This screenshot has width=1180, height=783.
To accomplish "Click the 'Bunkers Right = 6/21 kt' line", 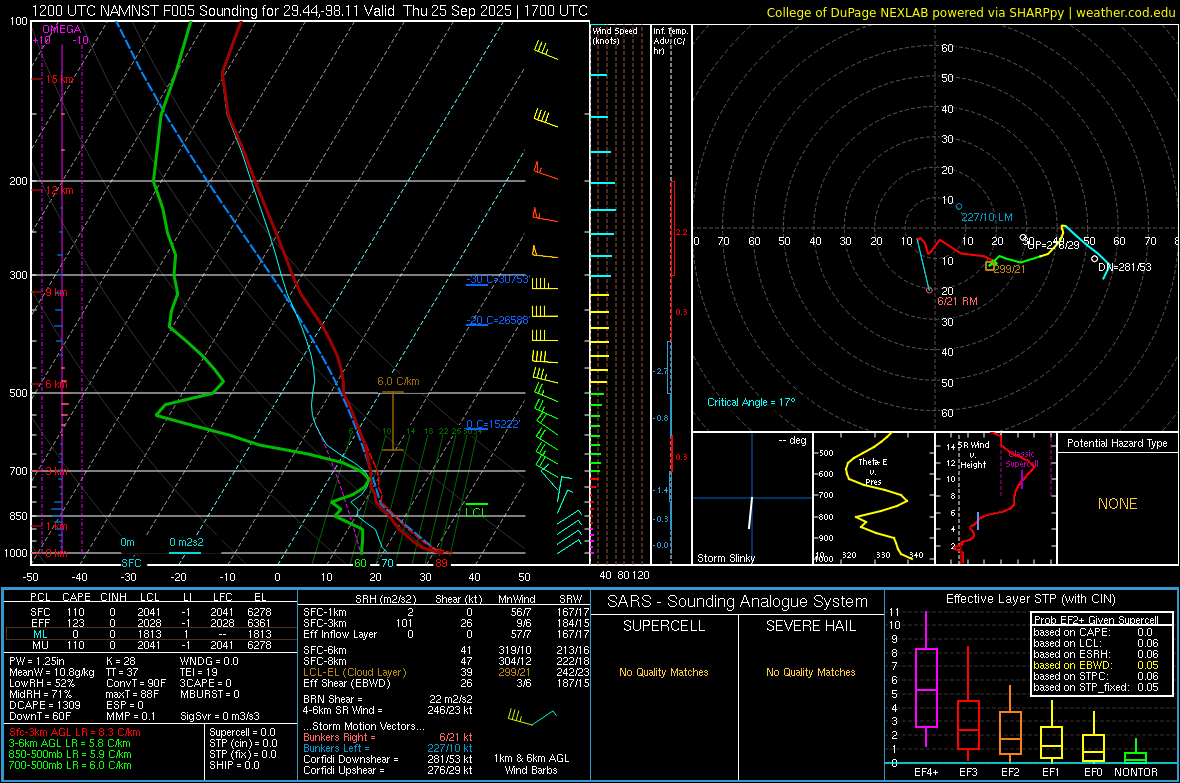I will [x=388, y=737].
